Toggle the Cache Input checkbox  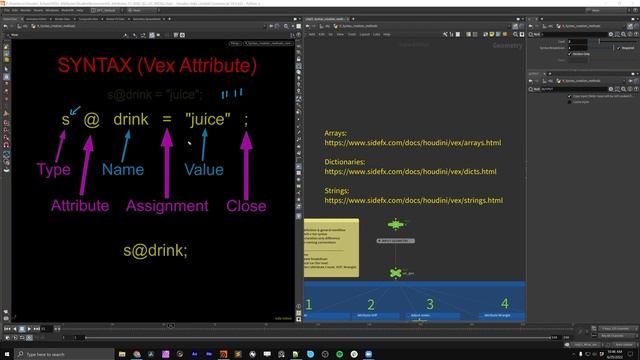point(569,102)
